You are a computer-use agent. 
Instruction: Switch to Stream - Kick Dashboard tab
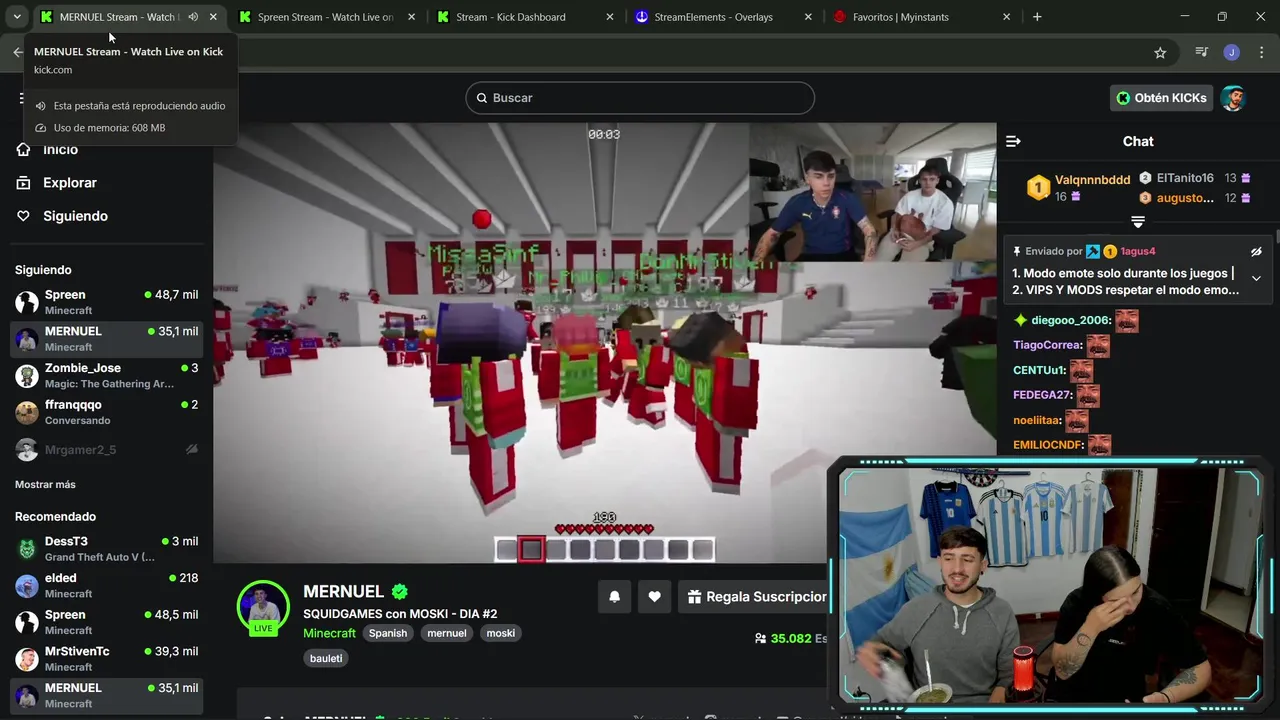[510, 17]
